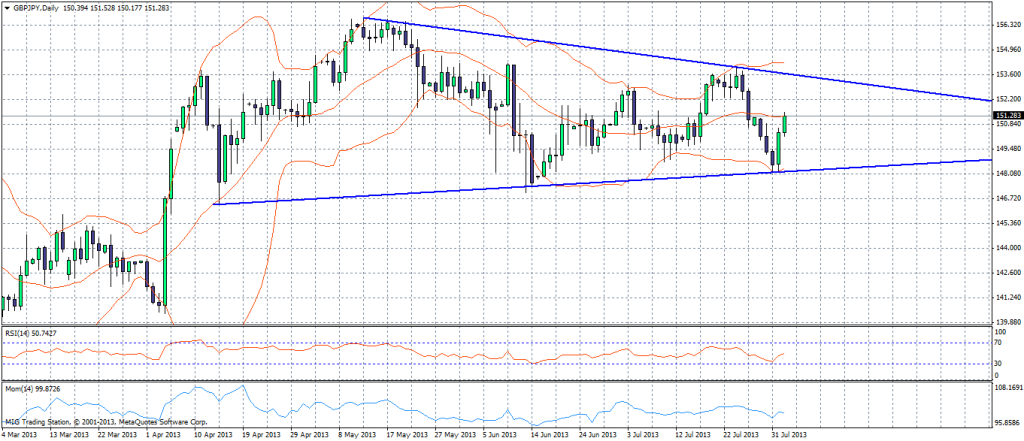The height and width of the screenshot is (441, 1024).
Task: Click the 148.080 price scale label
Action: pyautogui.click(x=1007, y=174)
